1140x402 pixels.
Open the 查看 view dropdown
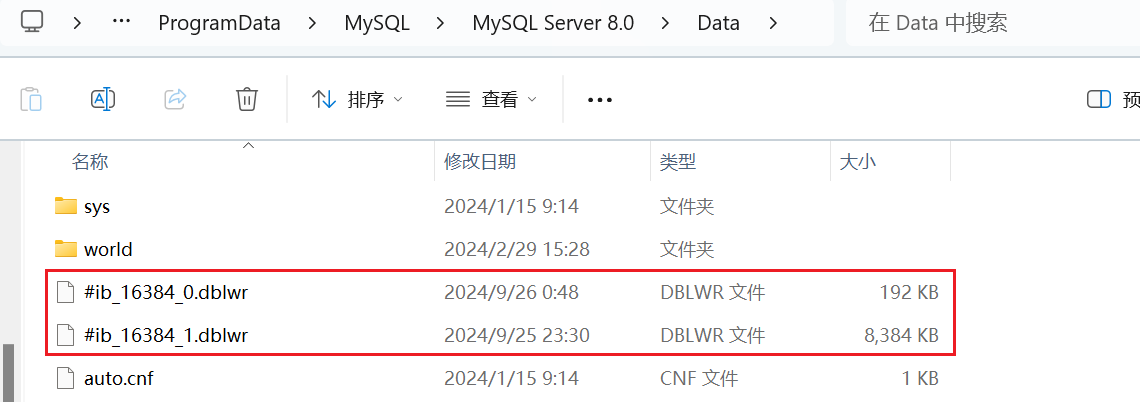pos(491,99)
